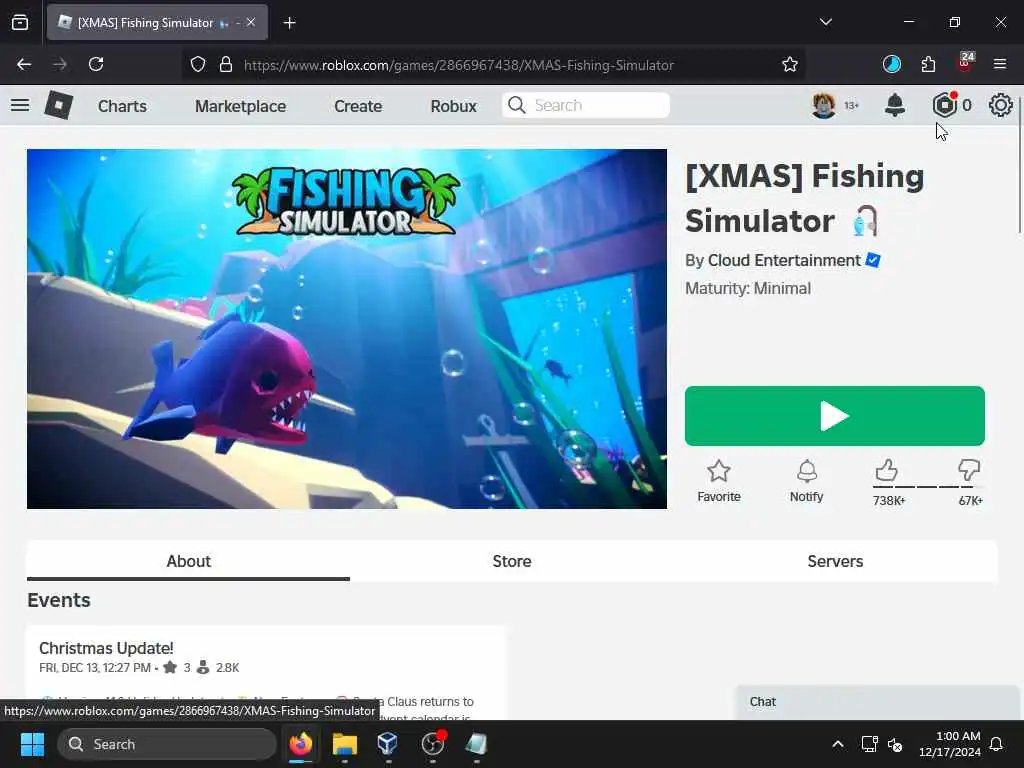Reload the page with the refresh button
Image resolution: width=1024 pixels, height=768 pixels.
(96, 64)
